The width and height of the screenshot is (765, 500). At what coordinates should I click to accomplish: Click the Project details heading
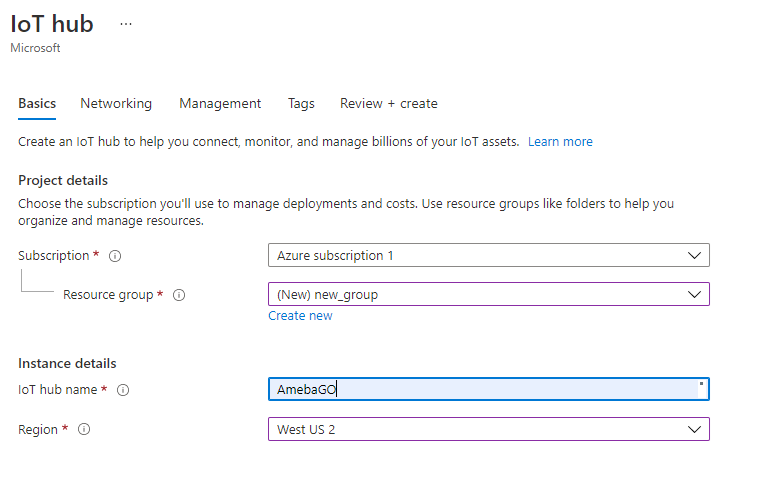coord(63,180)
